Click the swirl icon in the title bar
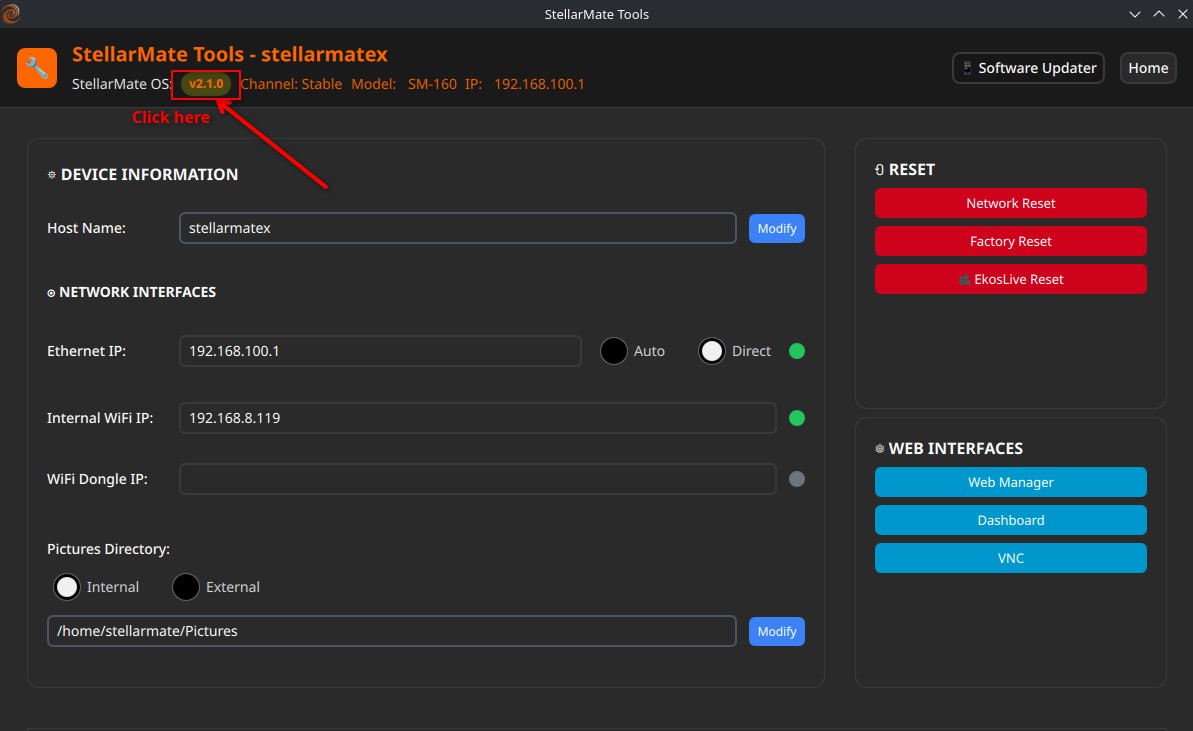The width and height of the screenshot is (1193, 731). coord(11,14)
